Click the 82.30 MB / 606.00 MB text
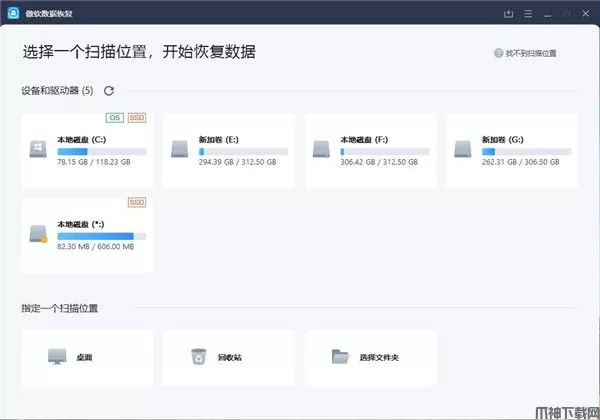This screenshot has height=420, width=600. coord(96,247)
